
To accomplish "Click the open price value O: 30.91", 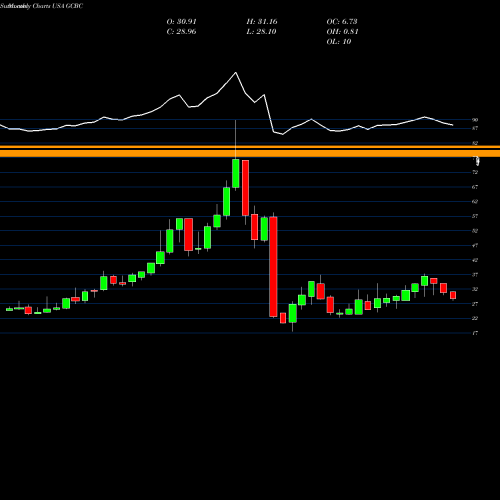I will coord(181,22).
